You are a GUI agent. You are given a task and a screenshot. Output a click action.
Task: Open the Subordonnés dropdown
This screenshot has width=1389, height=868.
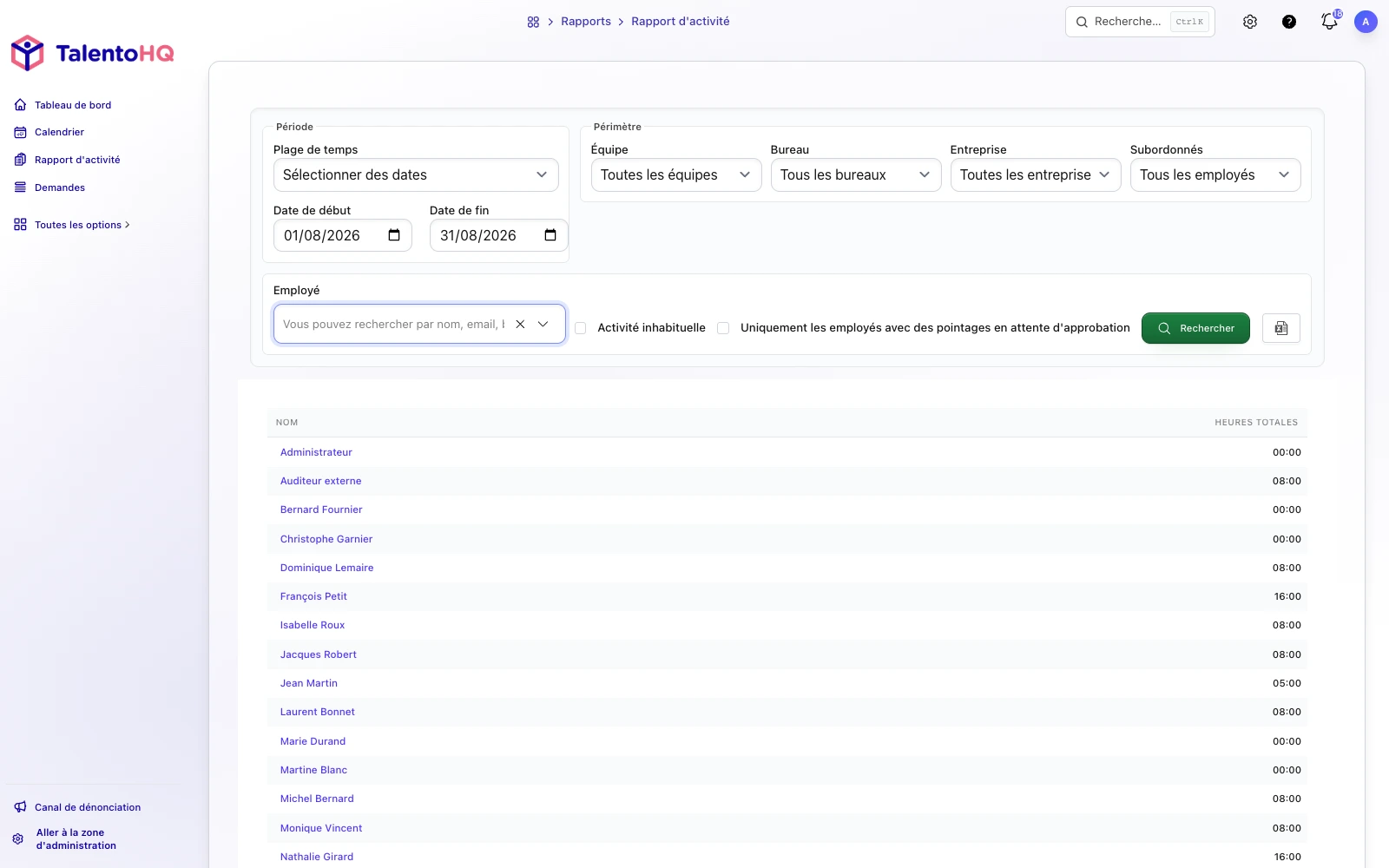1215,174
